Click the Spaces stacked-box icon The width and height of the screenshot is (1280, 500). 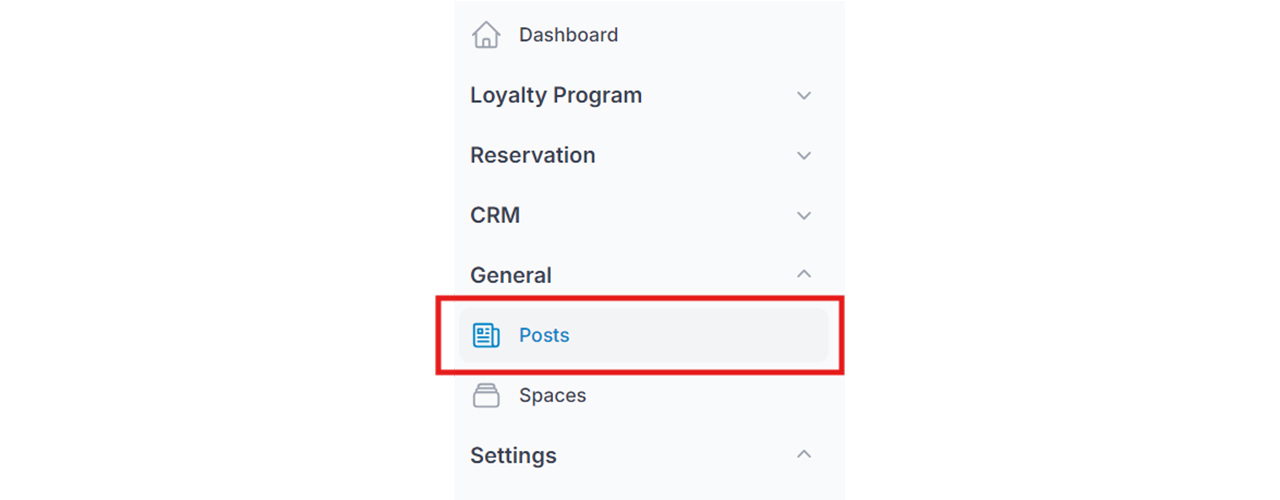click(486, 395)
